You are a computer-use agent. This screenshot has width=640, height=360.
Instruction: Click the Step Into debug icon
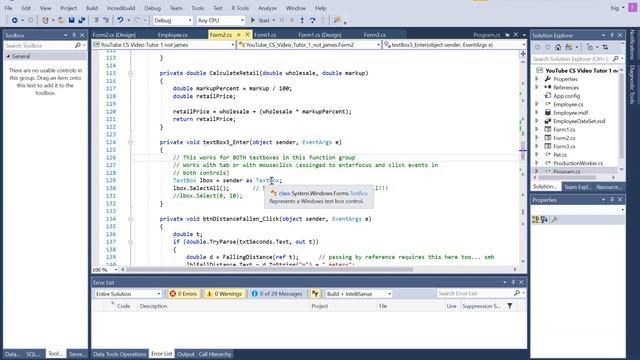point(302,20)
